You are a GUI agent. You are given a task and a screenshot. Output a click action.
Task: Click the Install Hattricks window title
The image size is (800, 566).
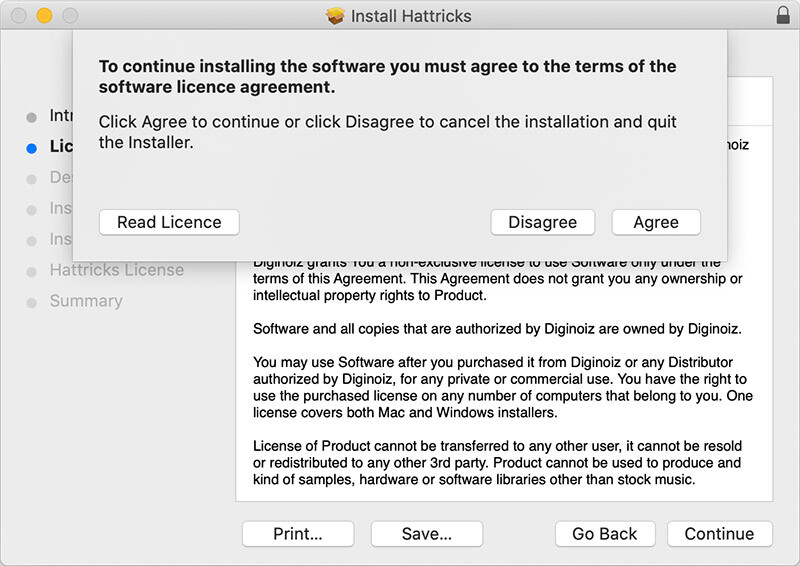pos(410,16)
